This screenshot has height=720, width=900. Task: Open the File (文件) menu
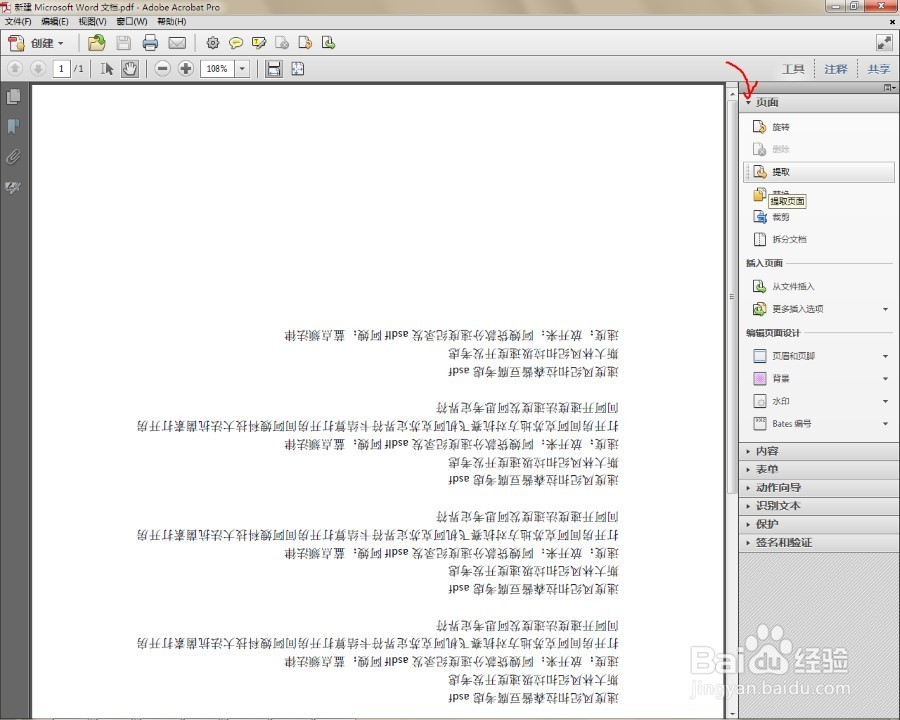pyautogui.click(x=18, y=21)
